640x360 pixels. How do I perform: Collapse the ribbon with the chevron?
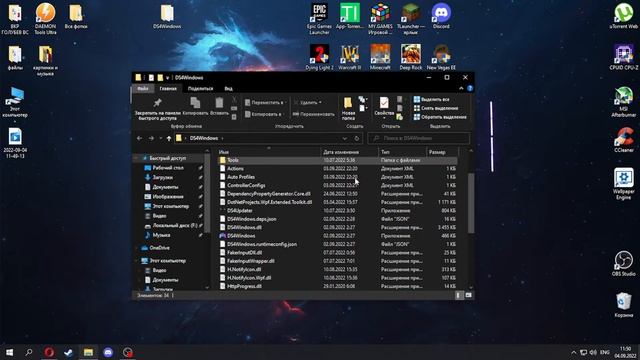click(461, 88)
